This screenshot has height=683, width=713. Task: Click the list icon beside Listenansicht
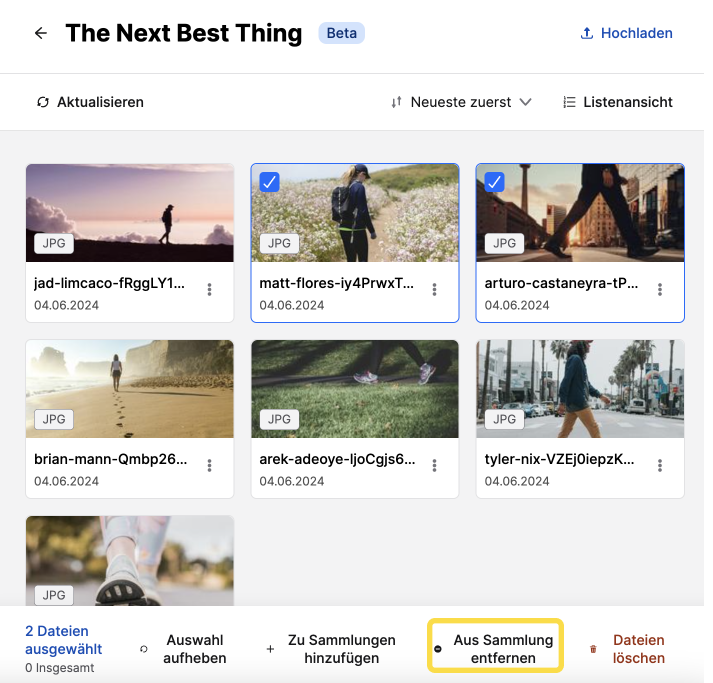click(569, 102)
